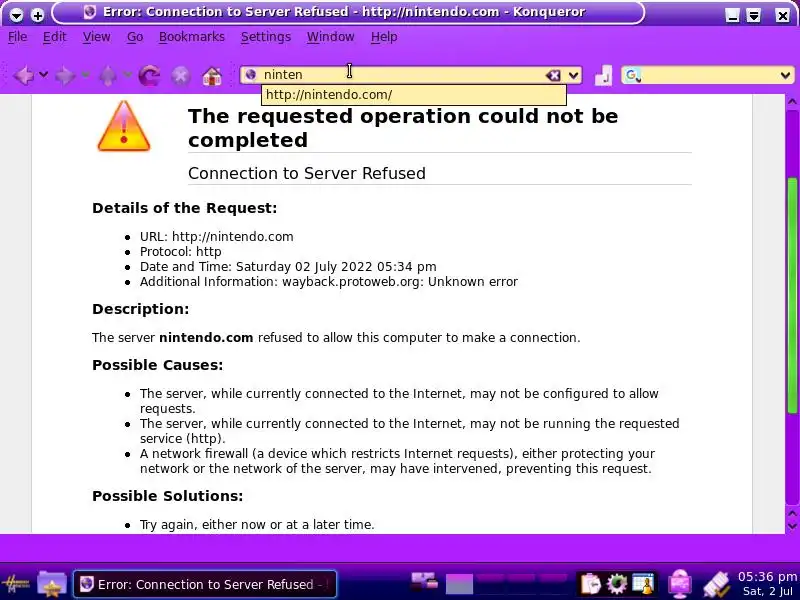Open the Up arrow's dropdown menu
Screen dimensions: 800x600
(128, 75)
